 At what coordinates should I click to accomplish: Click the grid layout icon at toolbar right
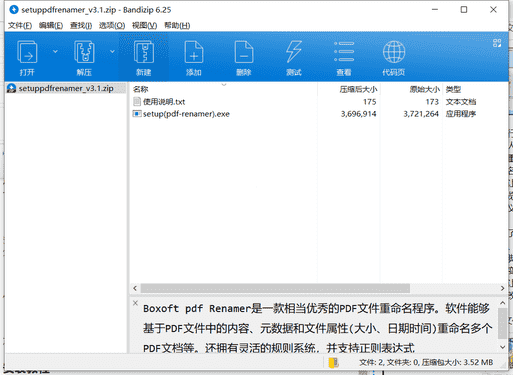(497, 43)
